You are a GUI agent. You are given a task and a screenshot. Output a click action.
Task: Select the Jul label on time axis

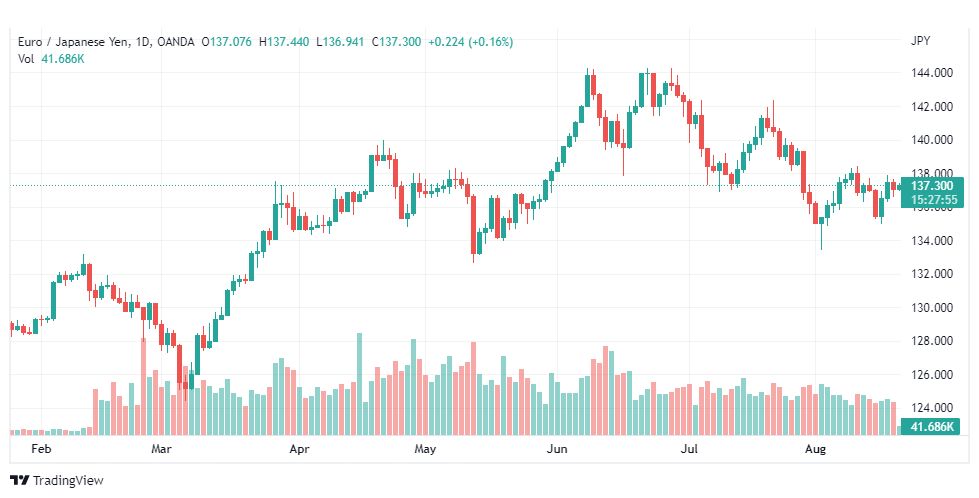tap(689, 449)
